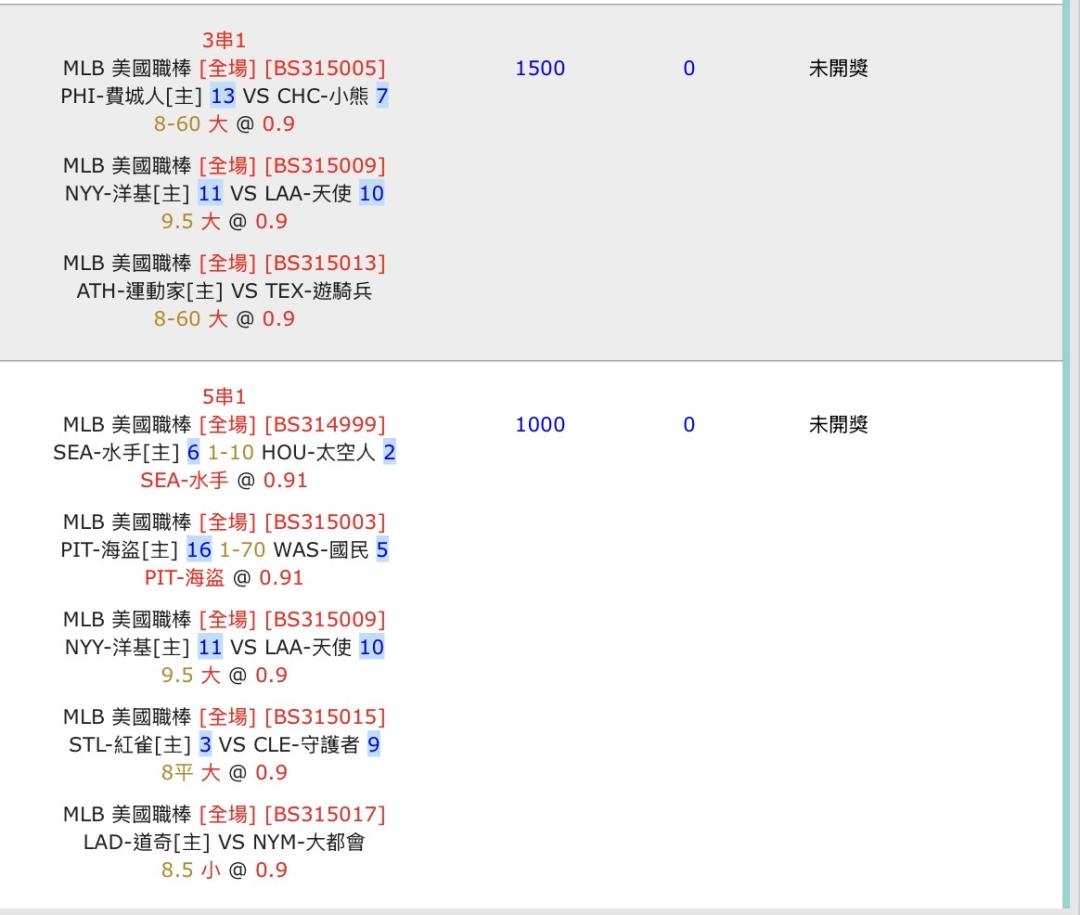Viewport: 1080px width, 915px height.
Task: Click CLE-守護者 score 9
Action: tap(373, 745)
